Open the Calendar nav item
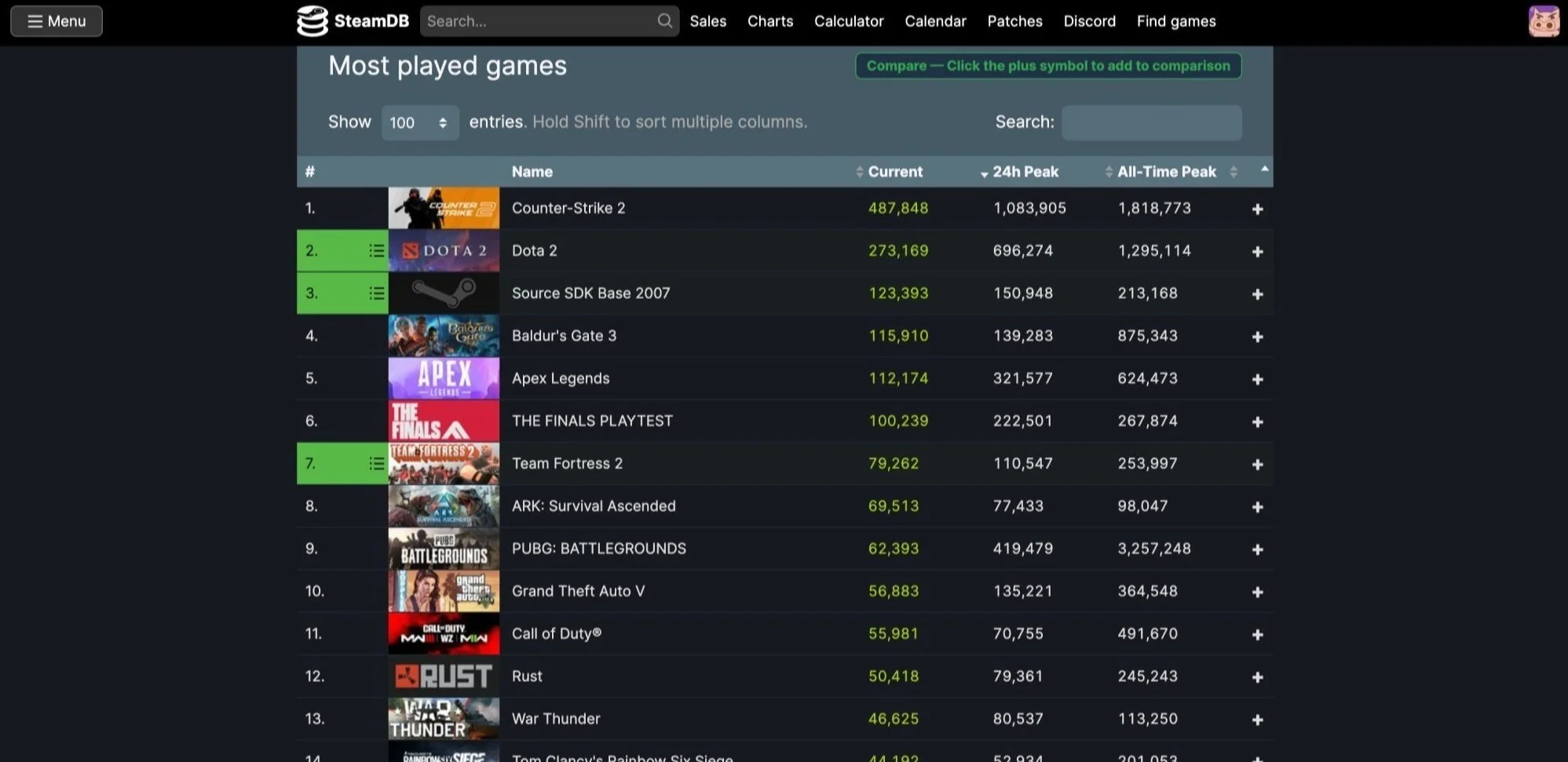This screenshot has height=762, width=1568. pos(935,21)
